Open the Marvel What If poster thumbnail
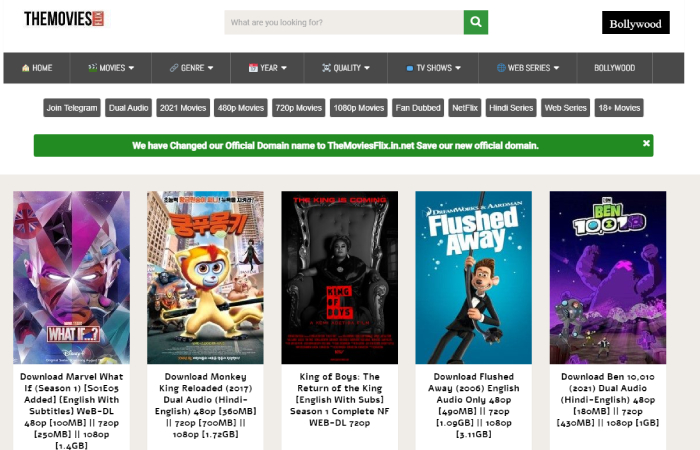This screenshot has width=700, height=450. [71, 277]
